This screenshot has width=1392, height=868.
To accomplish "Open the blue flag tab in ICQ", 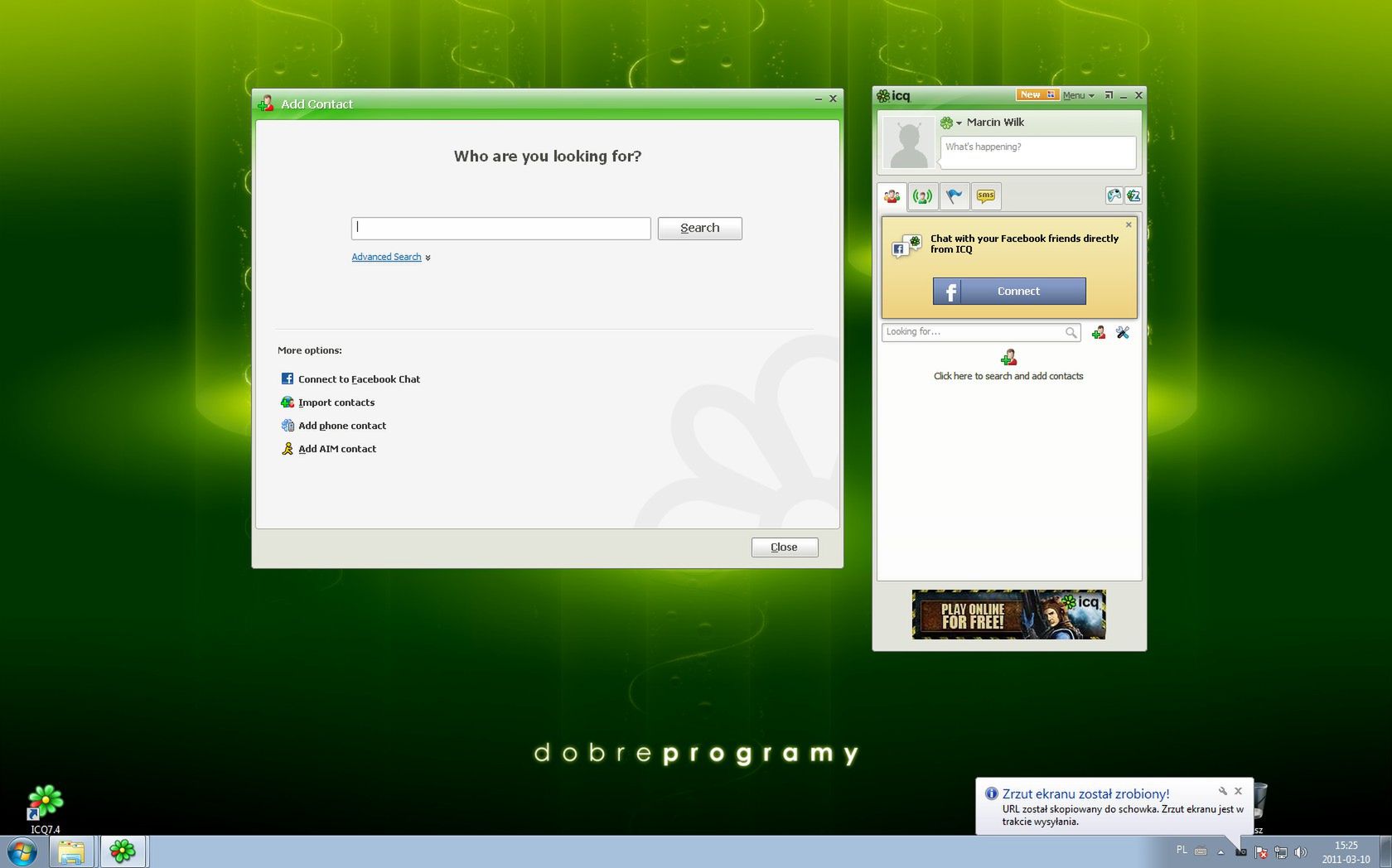I will tap(955, 196).
